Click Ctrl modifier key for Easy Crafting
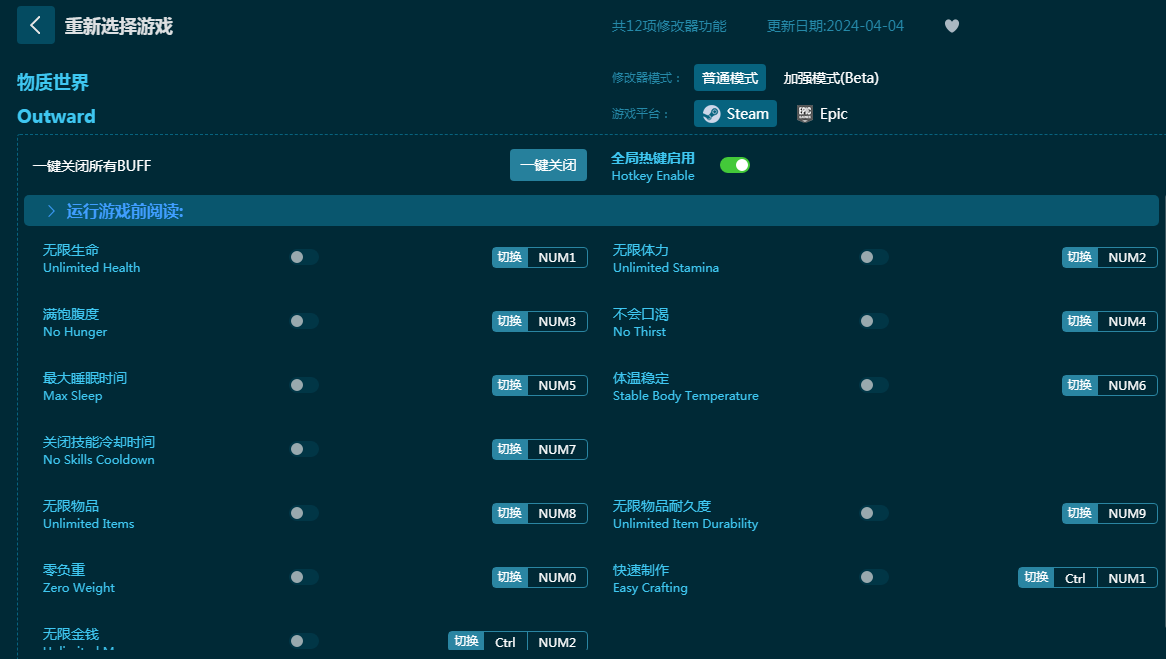Image resolution: width=1166 pixels, height=659 pixels. click(x=1075, y=578)
